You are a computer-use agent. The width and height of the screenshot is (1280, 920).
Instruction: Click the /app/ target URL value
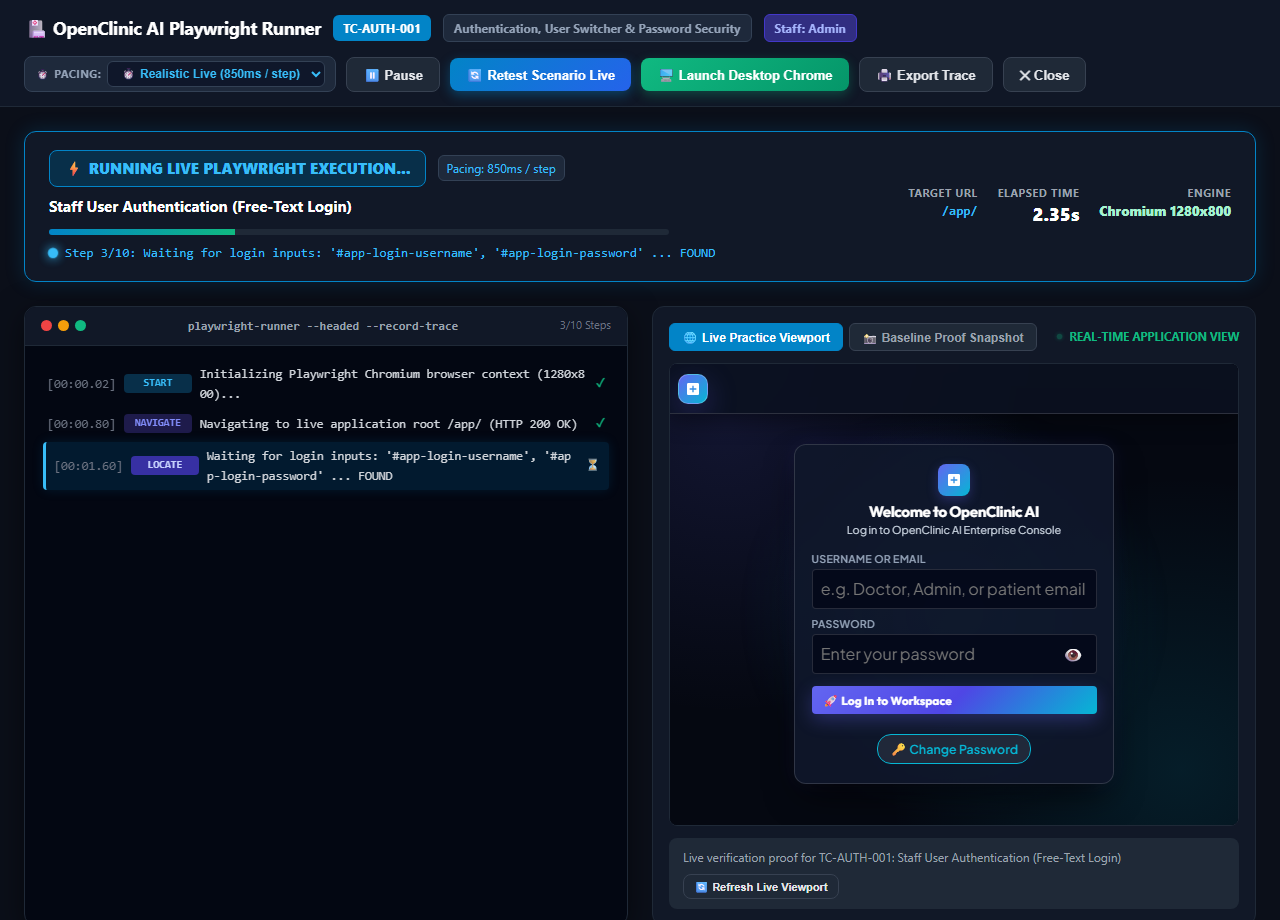coord(960,211)
